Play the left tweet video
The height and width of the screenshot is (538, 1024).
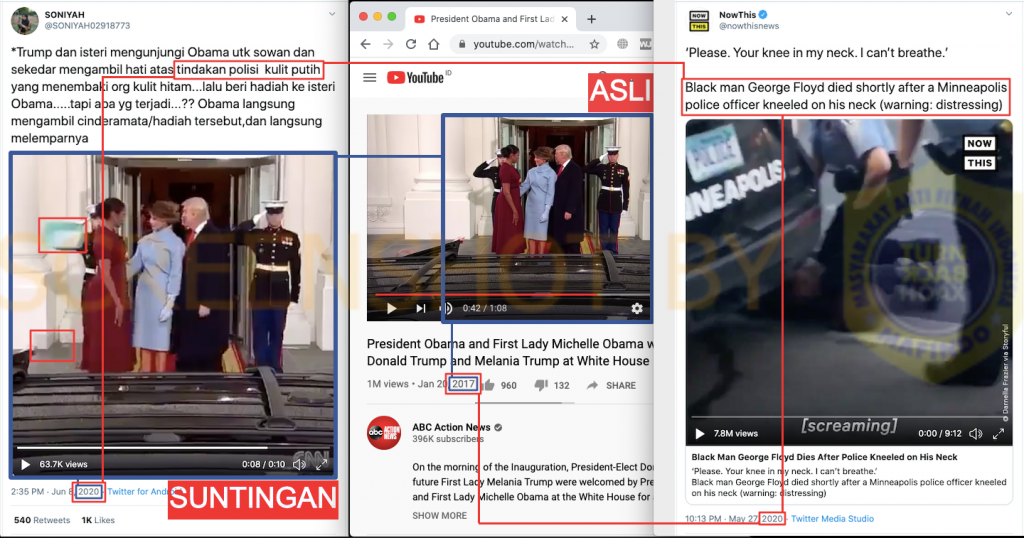pyautogui.click(x=25, y=464)
